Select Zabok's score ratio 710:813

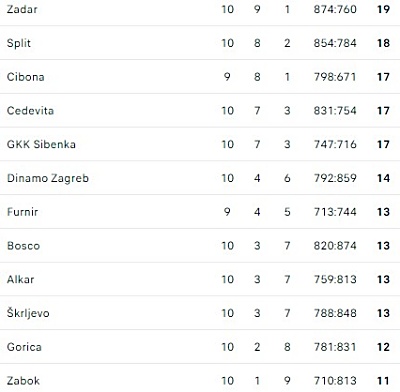coord(335,381)
